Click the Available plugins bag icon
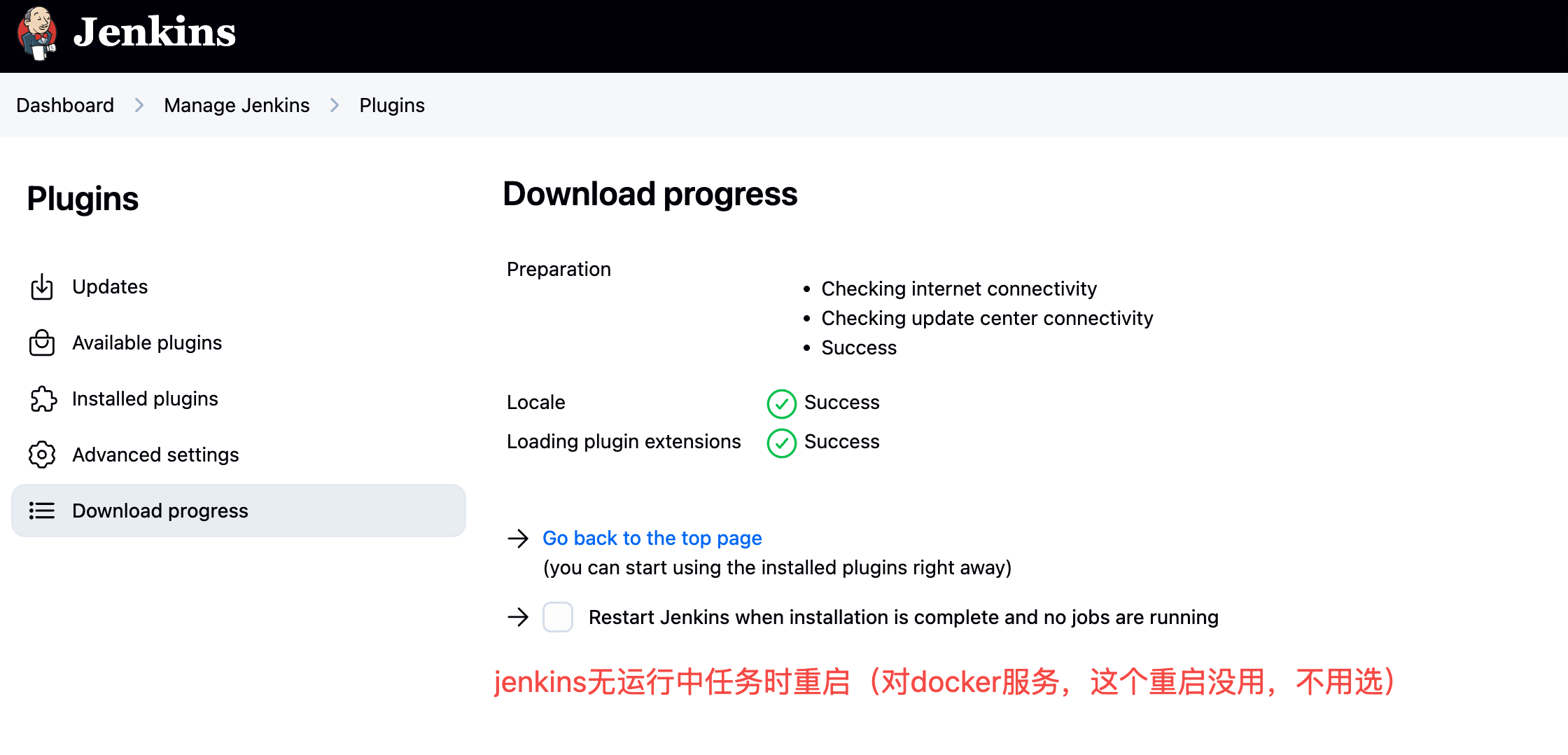Viewport: 1568px width, 755px height. [42, 343]
